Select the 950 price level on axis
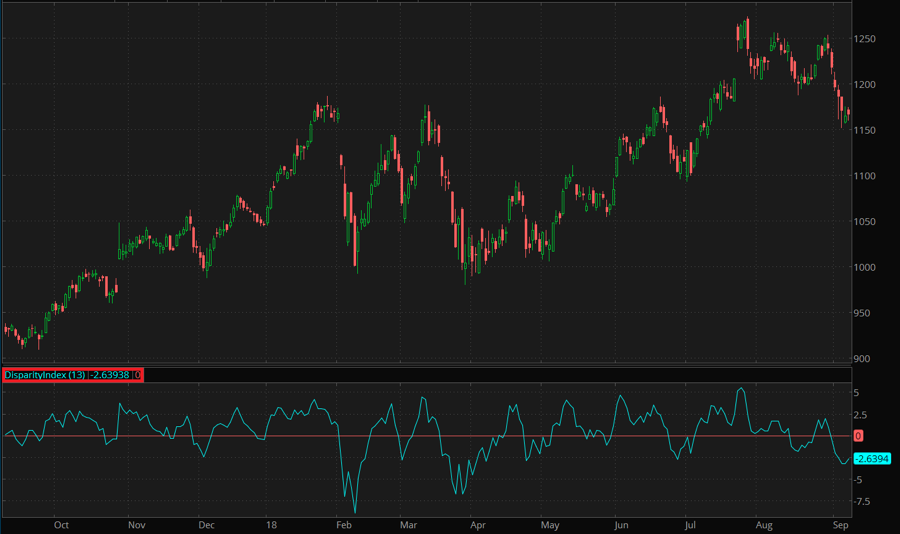 click(x=863, y=313)
